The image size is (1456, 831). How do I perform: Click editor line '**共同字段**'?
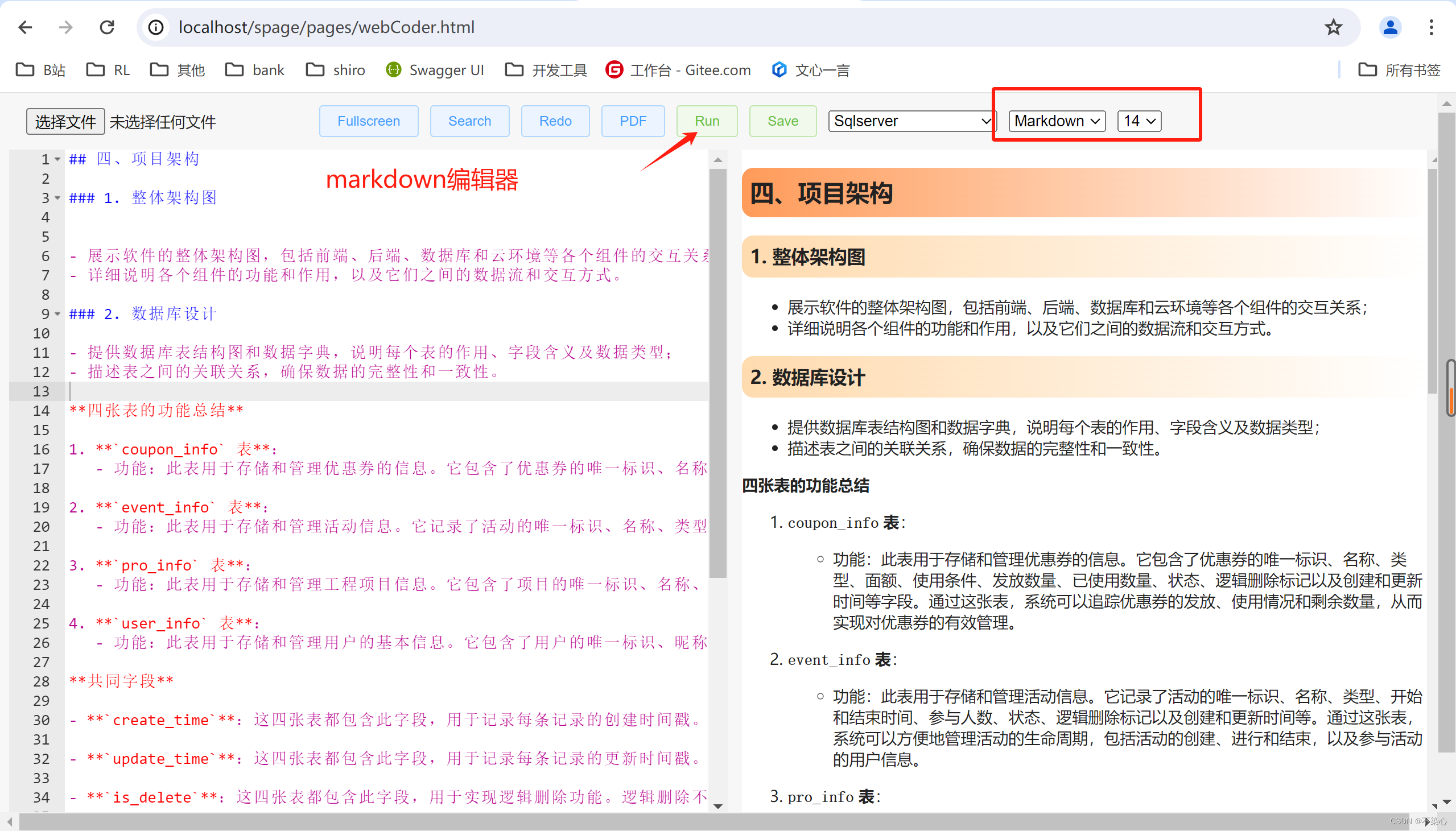[122, 681]
